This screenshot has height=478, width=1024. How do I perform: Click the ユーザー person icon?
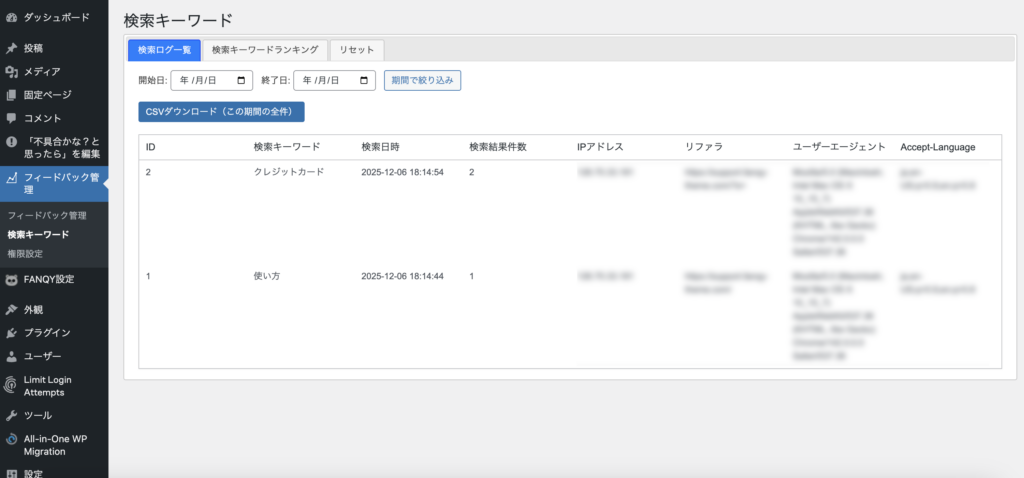11,356
